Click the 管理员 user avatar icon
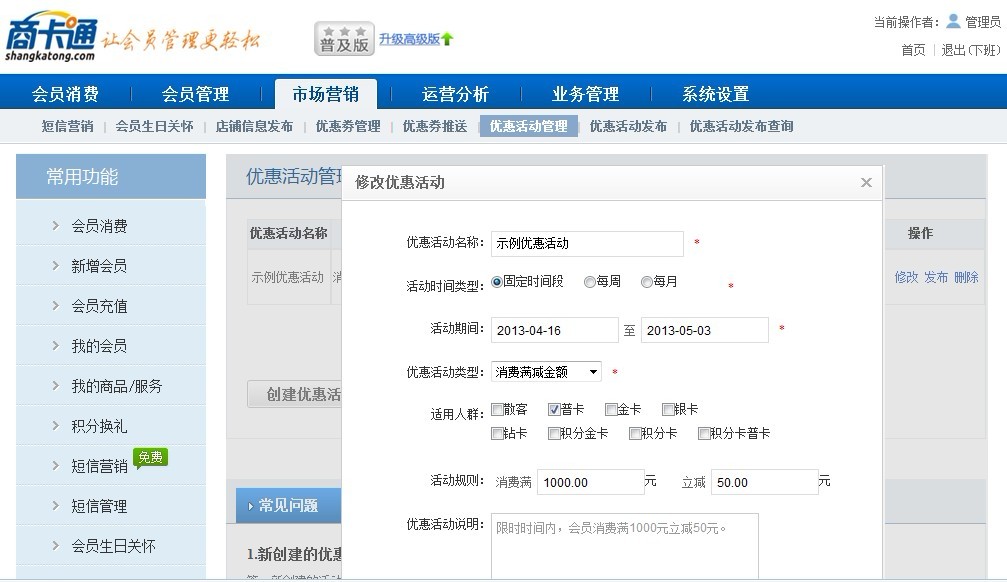 click(x=953, y=21)
